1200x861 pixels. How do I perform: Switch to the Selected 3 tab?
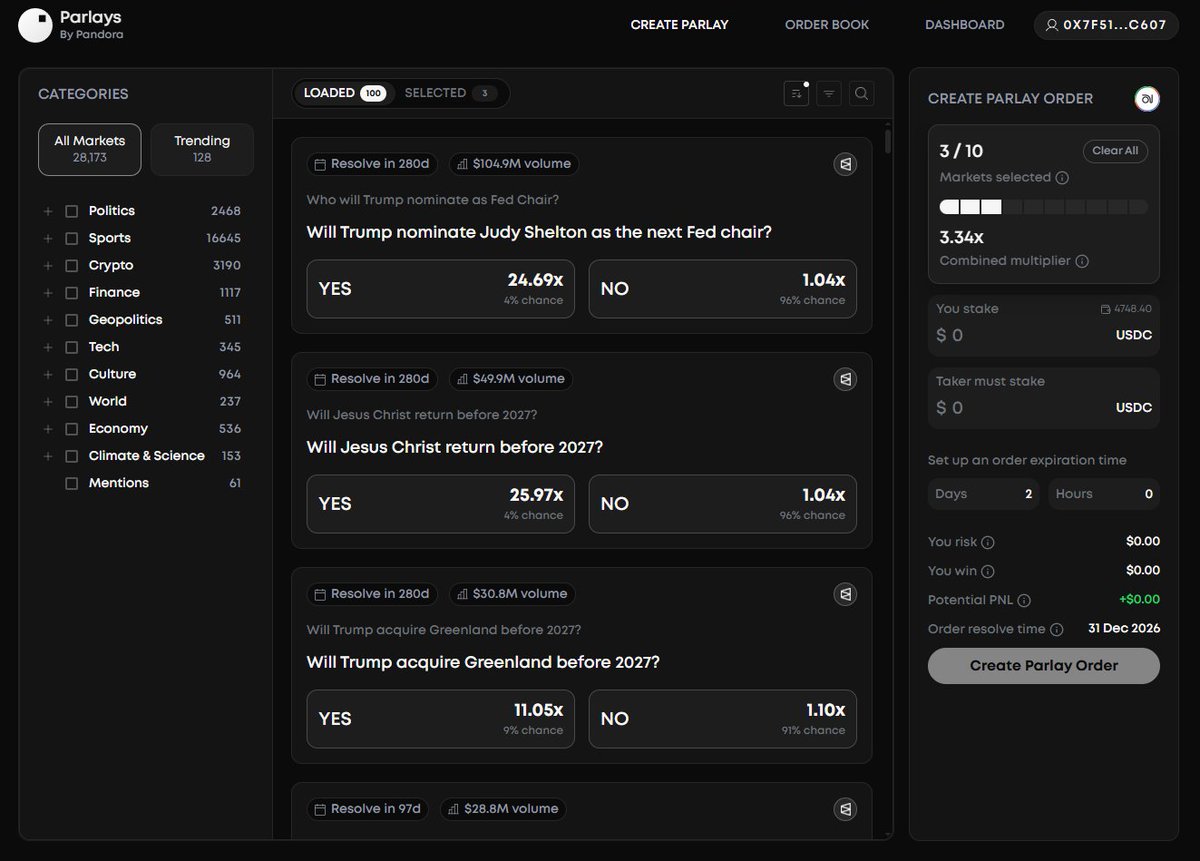pyautogui.click(x=451, y=93)
